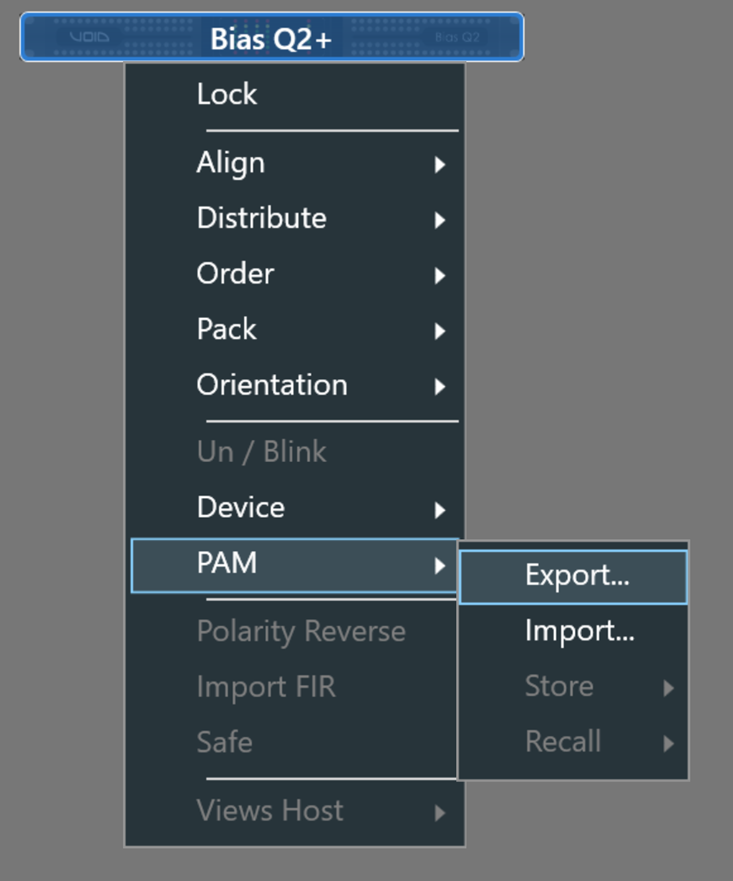Open the Orientation submenu
733x881 pixels.
(x=272, y=385)
